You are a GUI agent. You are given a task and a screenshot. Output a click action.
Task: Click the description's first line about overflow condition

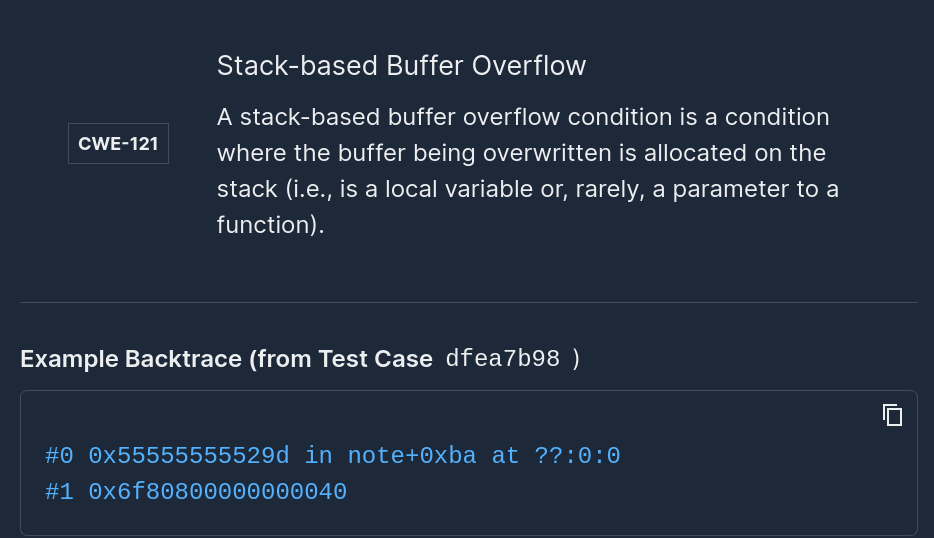[523, 117]
